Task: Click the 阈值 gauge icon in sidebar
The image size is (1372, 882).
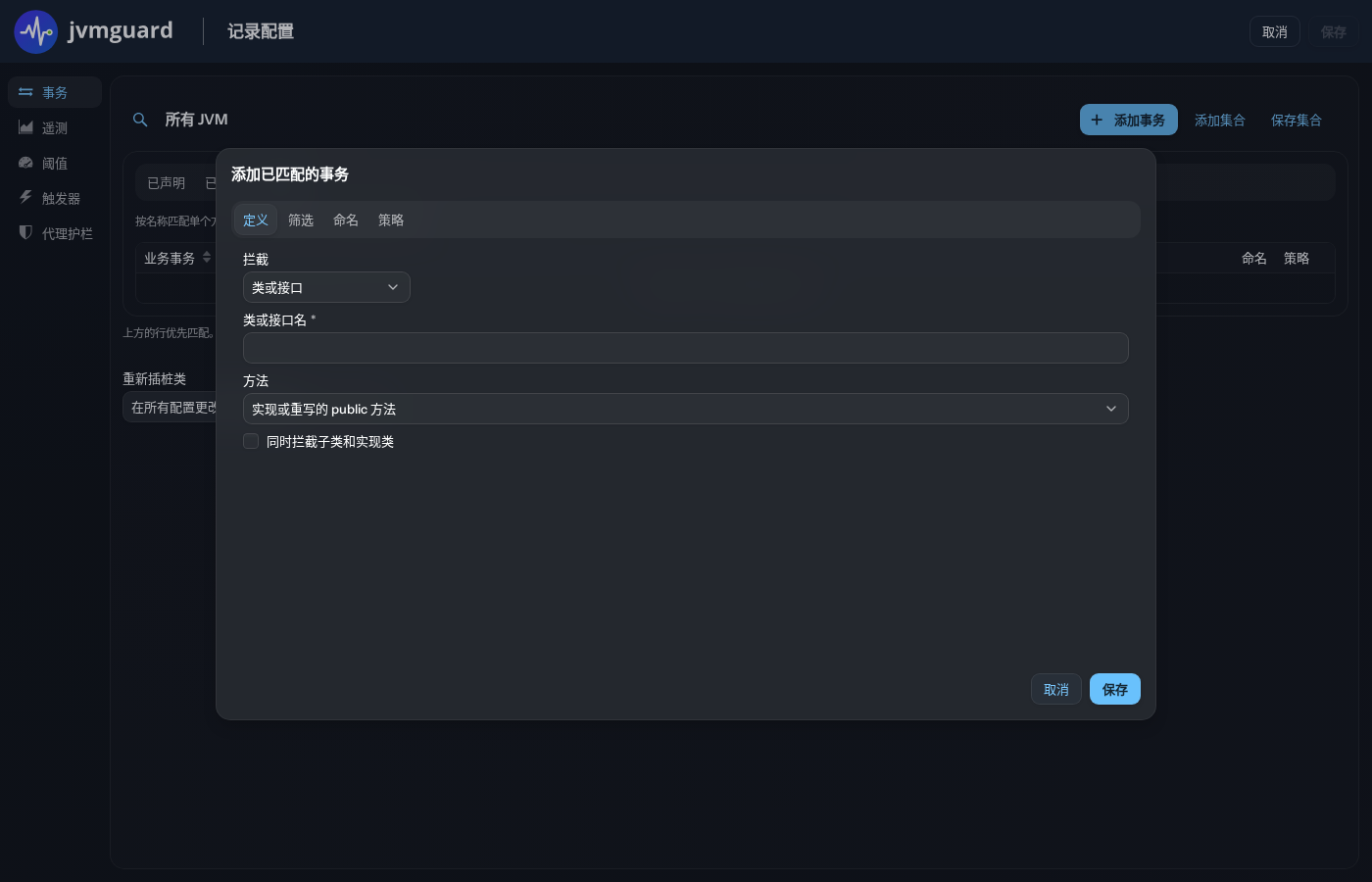Action: pos(25,163)
